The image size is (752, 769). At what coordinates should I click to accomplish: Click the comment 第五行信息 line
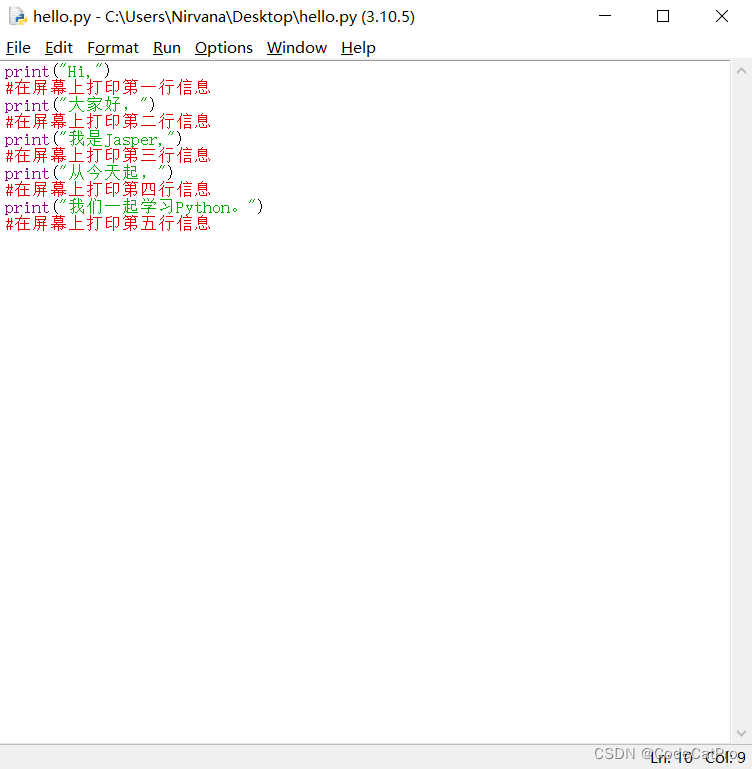pyautogui.click(x=107, y=224)
